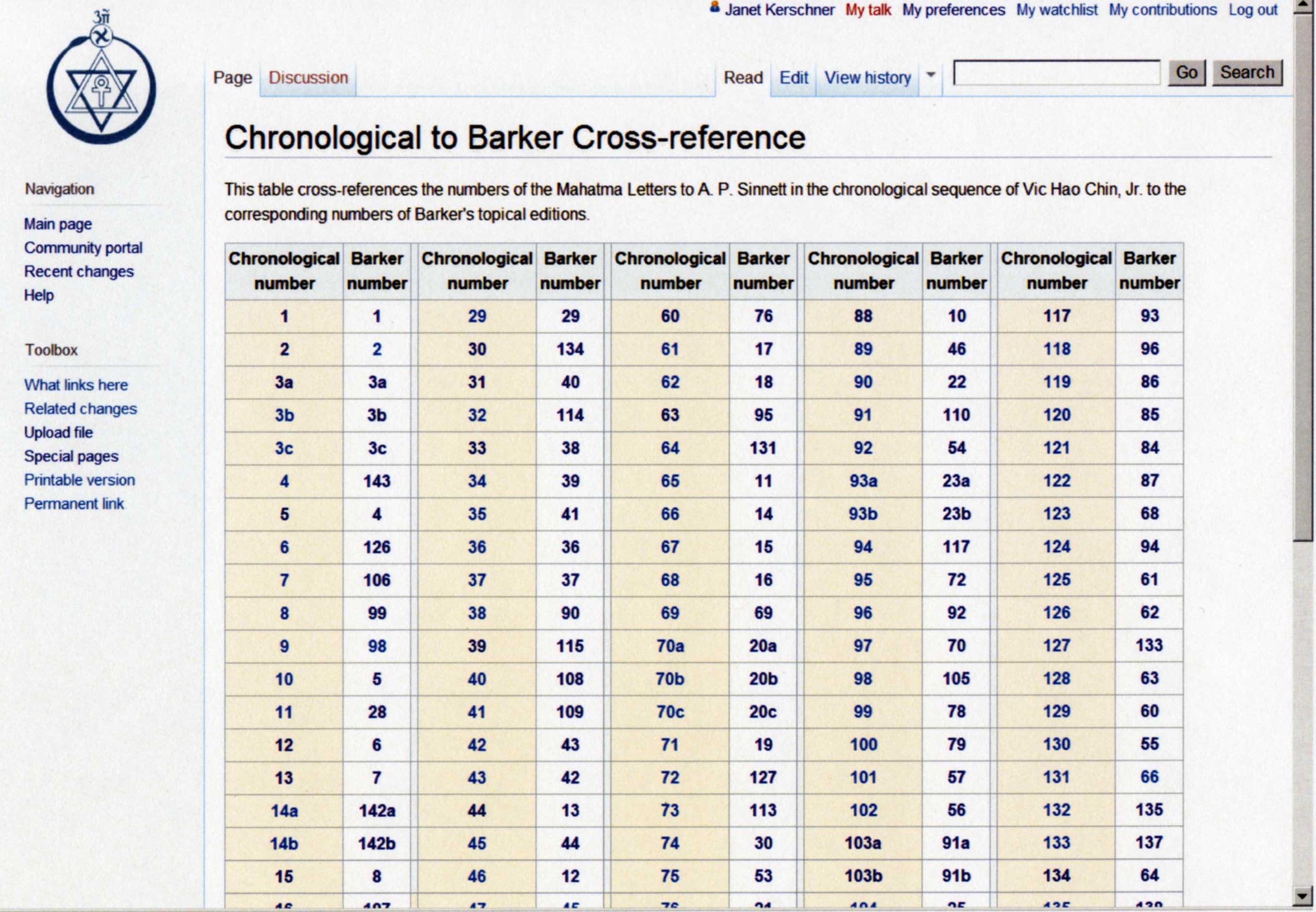Open My talk link
The image size is (1316, 912).
(x=868, y=10)
